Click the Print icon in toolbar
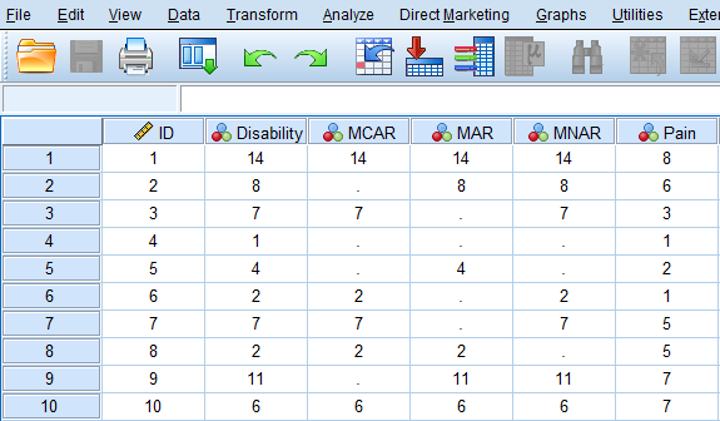The width and height of the screenshot is (720, 421). [x=136, y=56]
